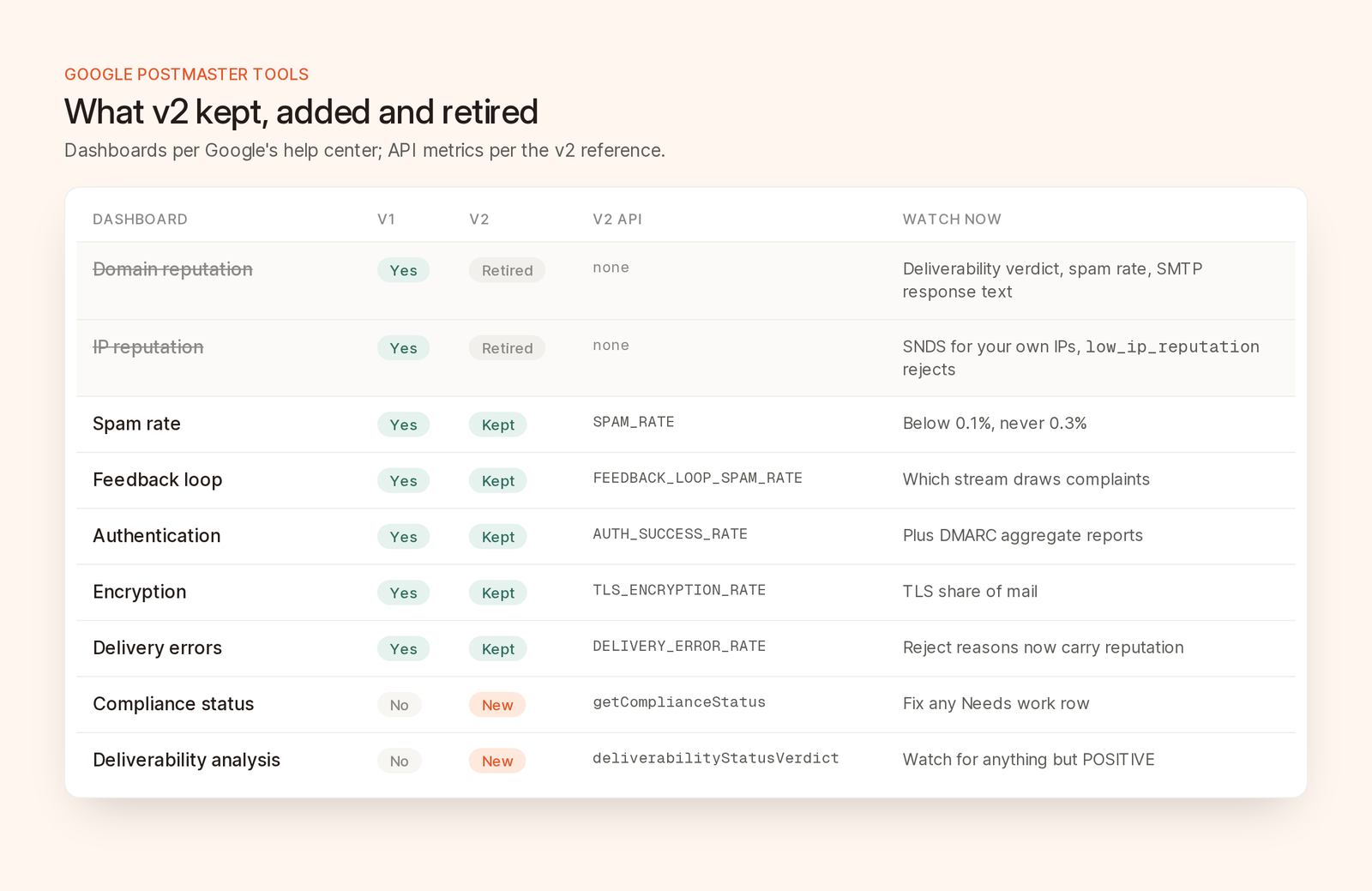Click the WATCH NOW column header
Screen dimensions: 1372x891
pos(952,220)
